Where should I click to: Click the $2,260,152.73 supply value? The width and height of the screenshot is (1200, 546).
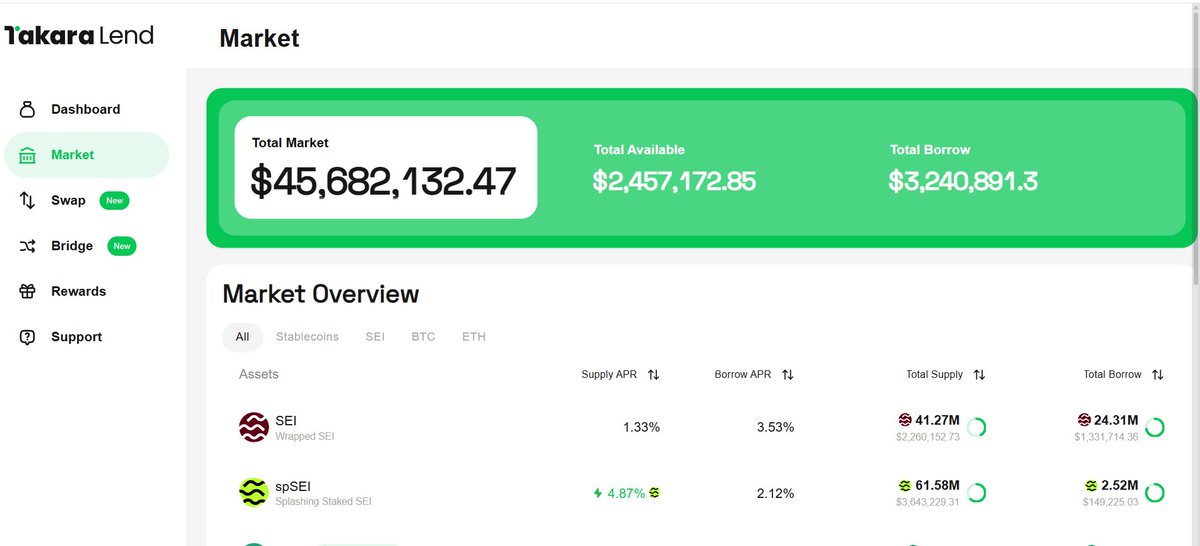tap(928, 437)
